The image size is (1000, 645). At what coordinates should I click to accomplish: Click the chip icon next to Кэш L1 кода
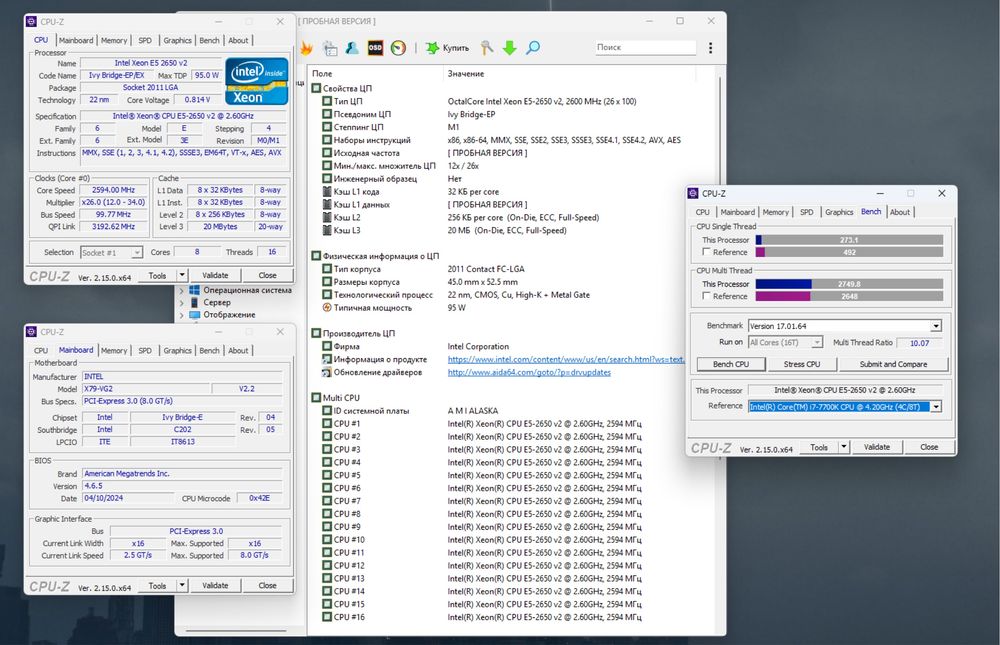tap(327, 191)
